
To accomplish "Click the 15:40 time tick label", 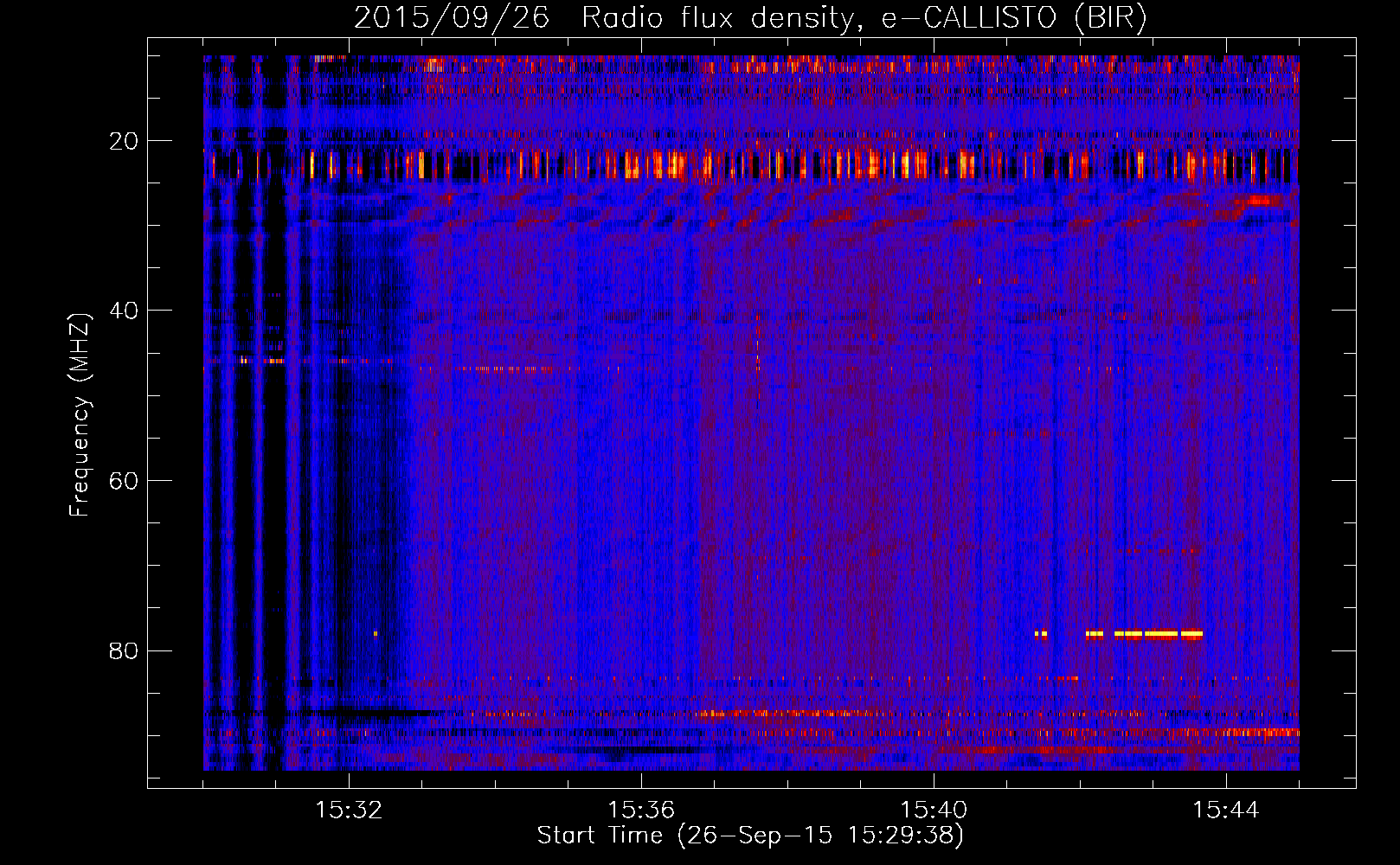I will [934, 811].
